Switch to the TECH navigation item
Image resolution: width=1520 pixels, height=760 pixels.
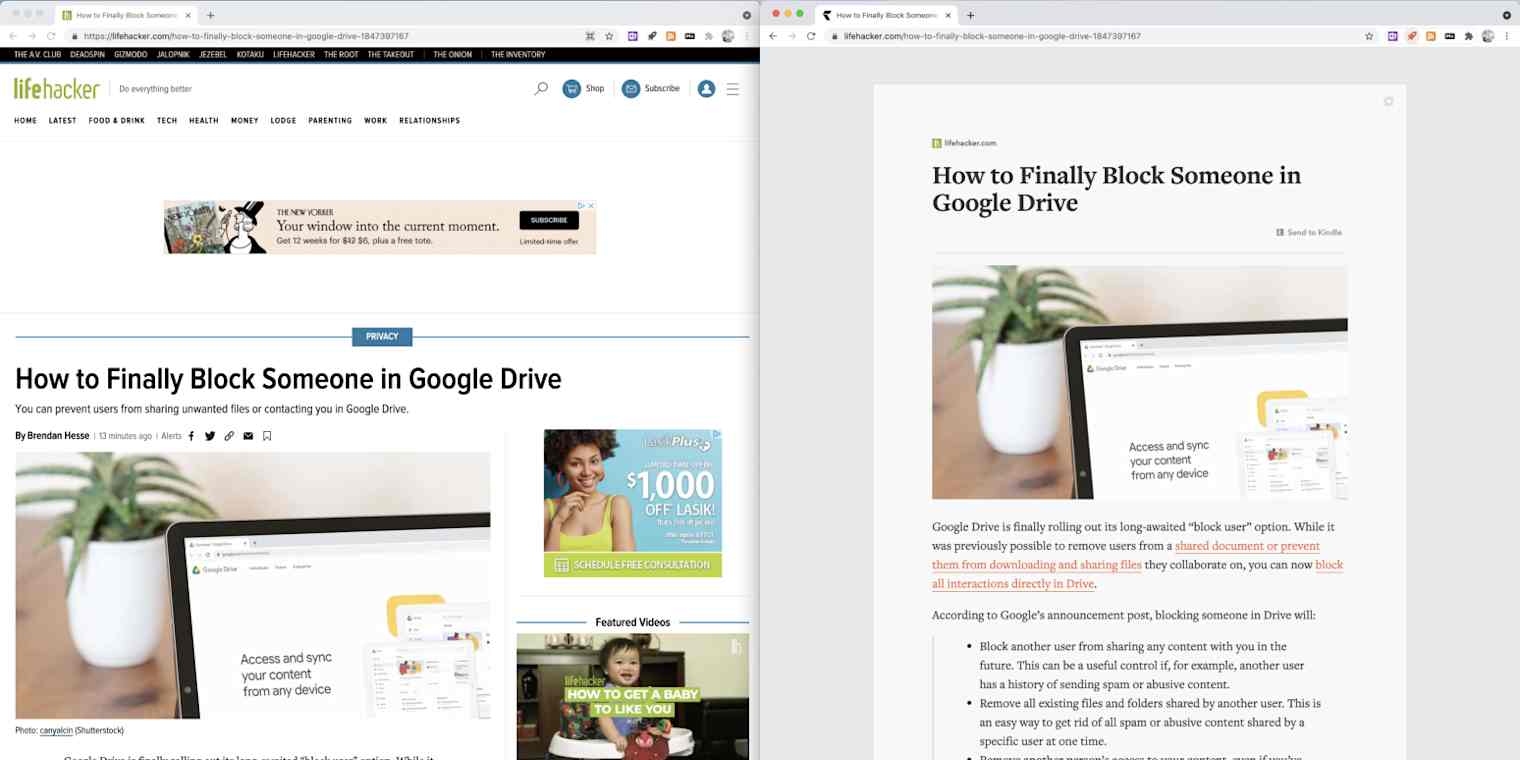(167, 120)
